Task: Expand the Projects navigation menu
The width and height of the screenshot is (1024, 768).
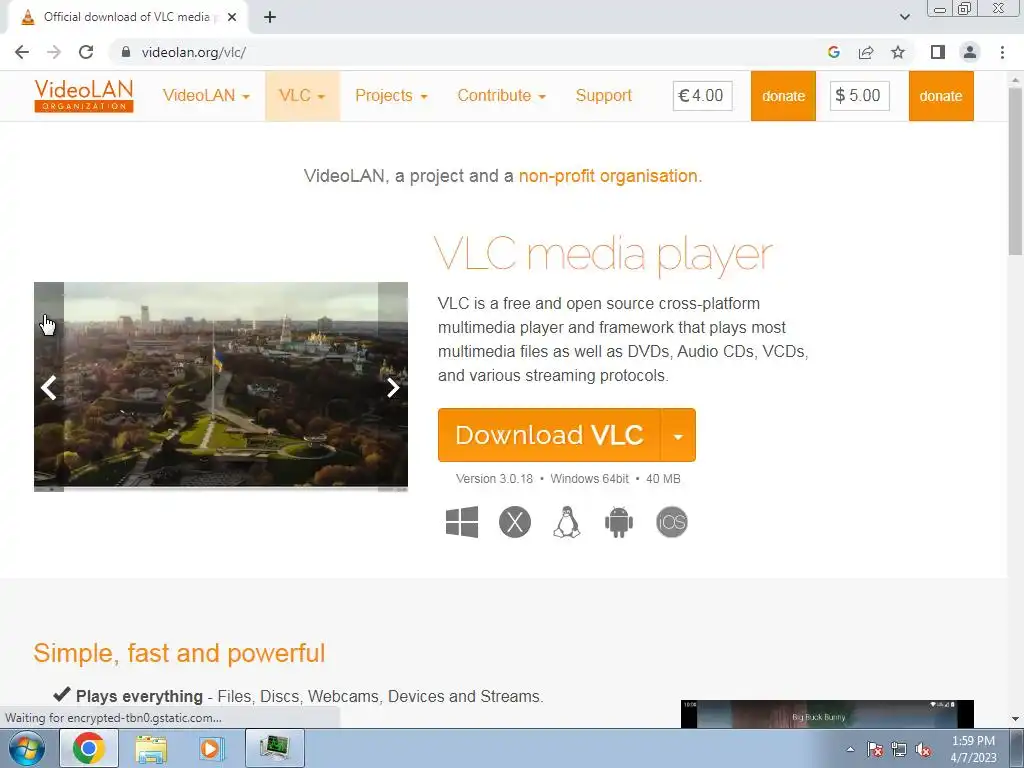Action: click(x=391, y=95)
